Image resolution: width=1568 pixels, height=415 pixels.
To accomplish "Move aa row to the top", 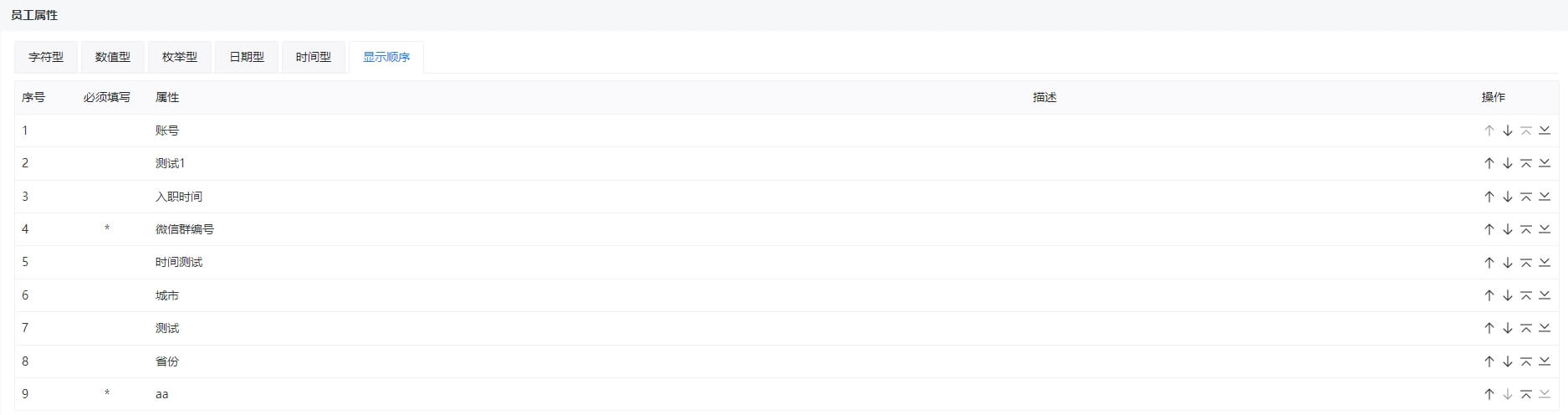I will pyautogui.click(x=1525, y=394).
